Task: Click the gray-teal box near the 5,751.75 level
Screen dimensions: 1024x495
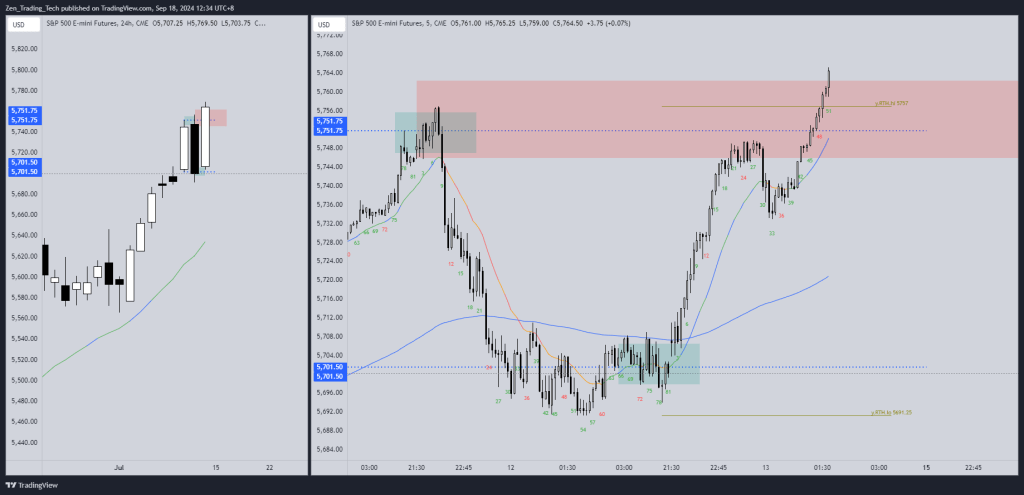Action: tap(436, 133)
